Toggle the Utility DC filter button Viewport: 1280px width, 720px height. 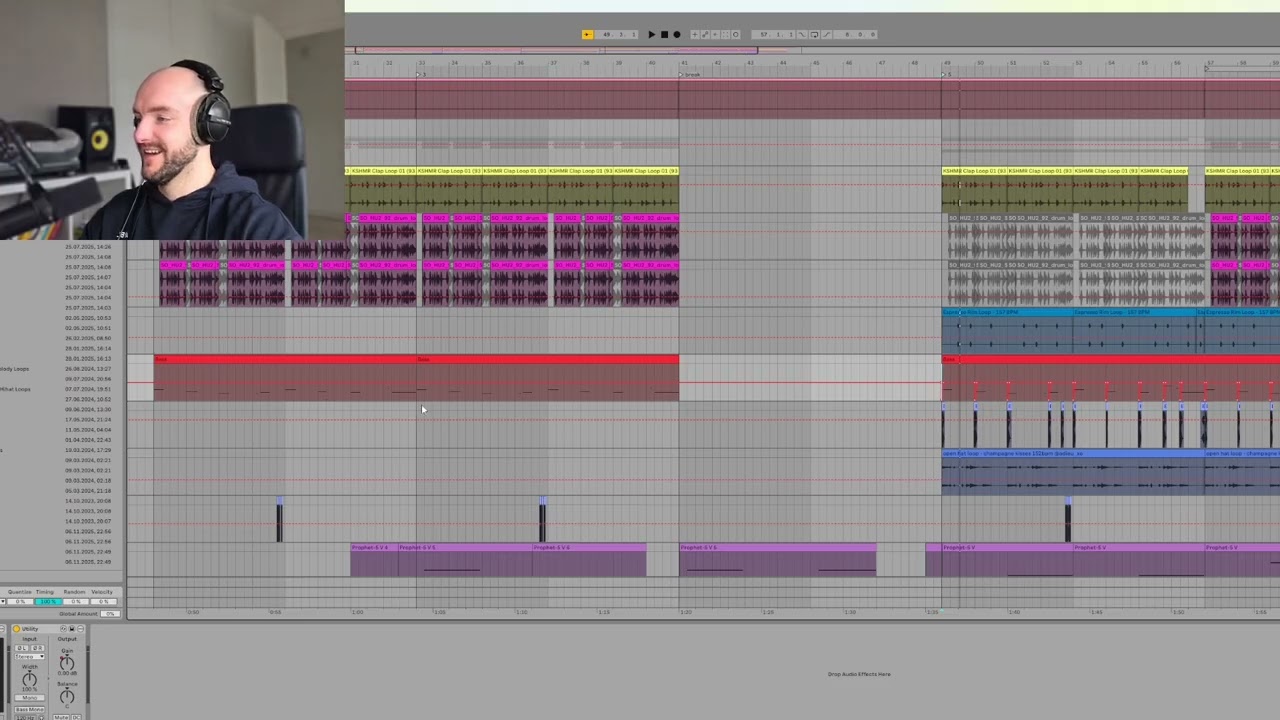coord(76,717)
